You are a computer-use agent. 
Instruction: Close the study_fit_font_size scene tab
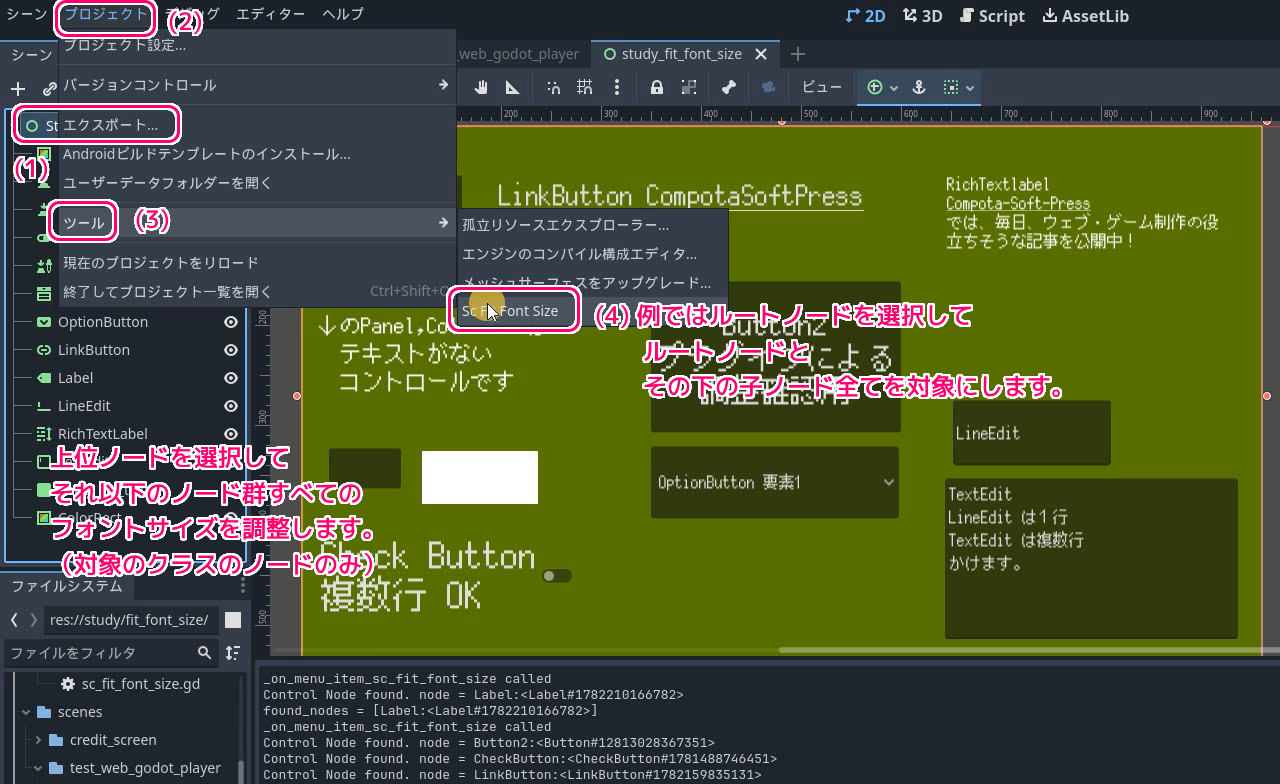[762, 54]
